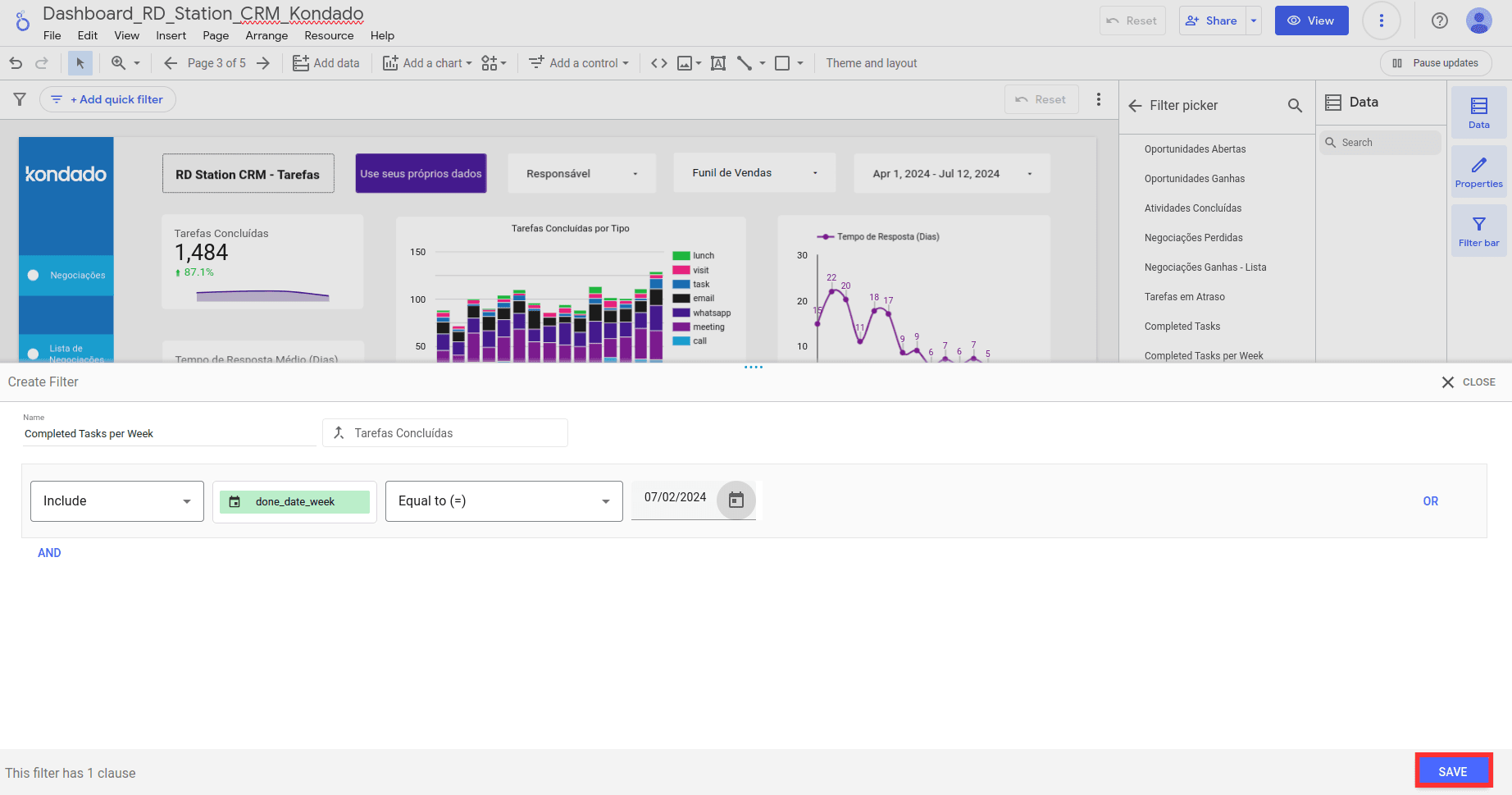Select the text box tool
This screenshot has height=795, width=1512.
point(718,63)
